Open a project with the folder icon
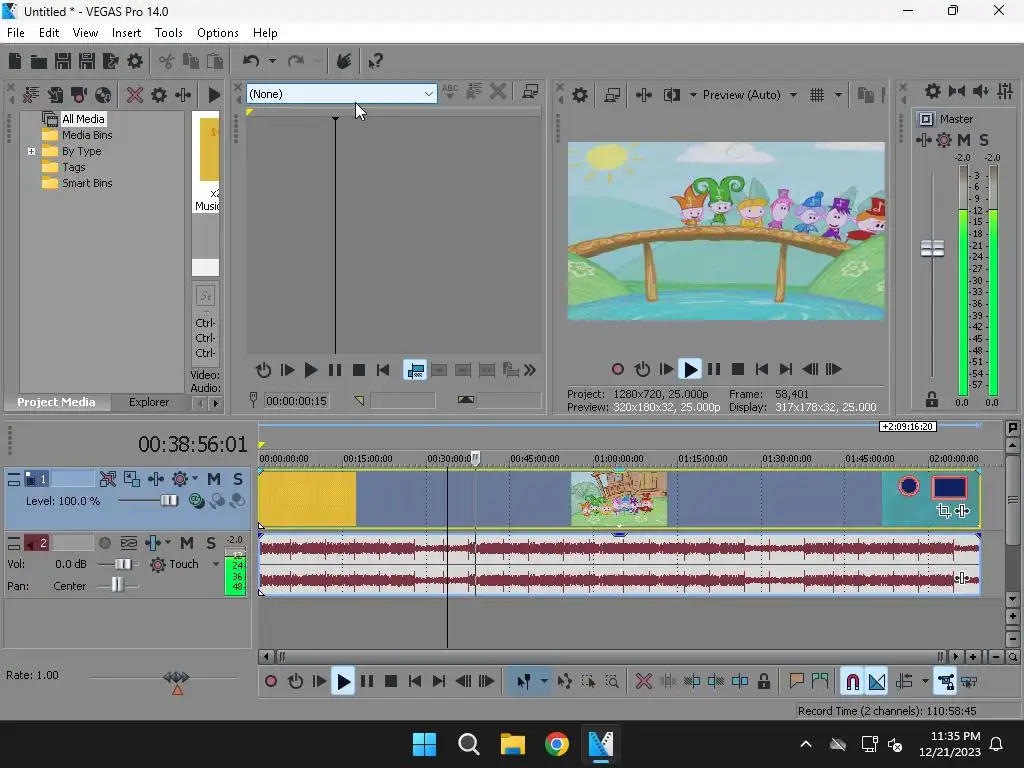The image size is (1024, 768). 39,61
